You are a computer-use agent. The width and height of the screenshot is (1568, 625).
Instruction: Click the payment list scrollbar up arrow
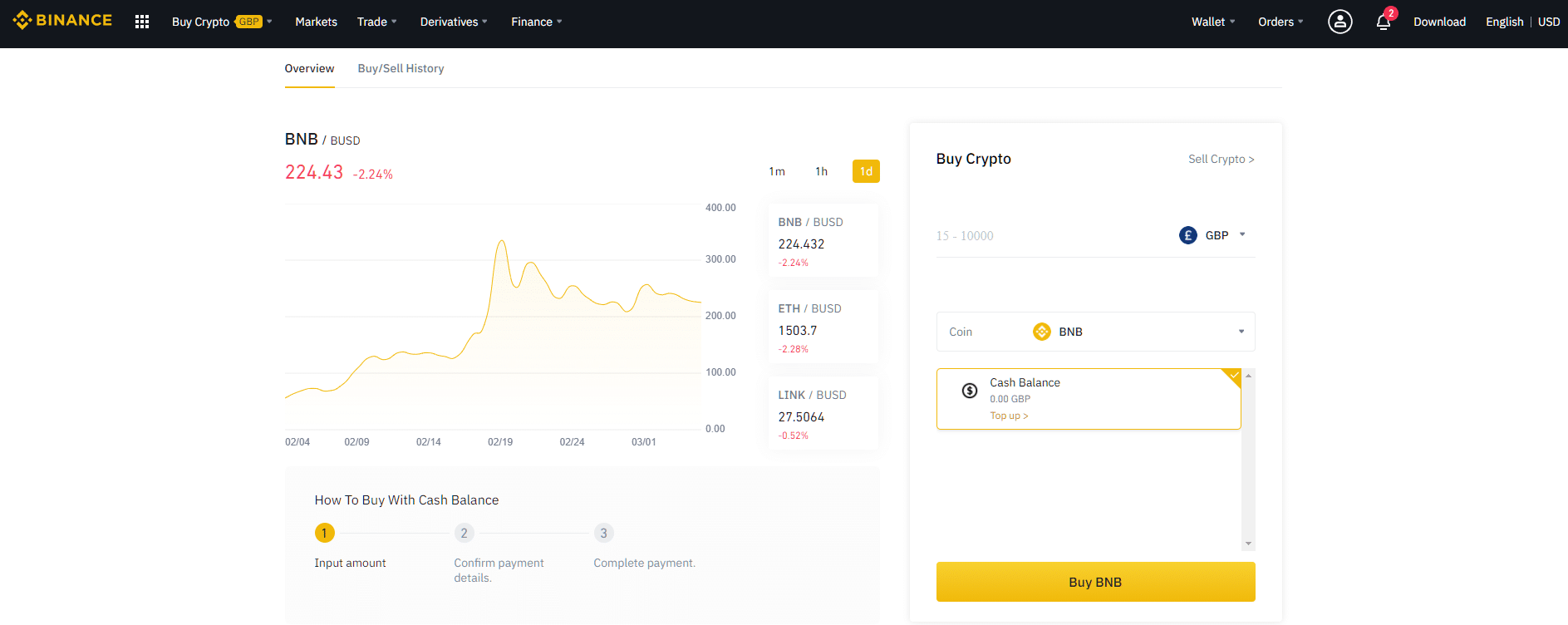(x=1248, y=376)
